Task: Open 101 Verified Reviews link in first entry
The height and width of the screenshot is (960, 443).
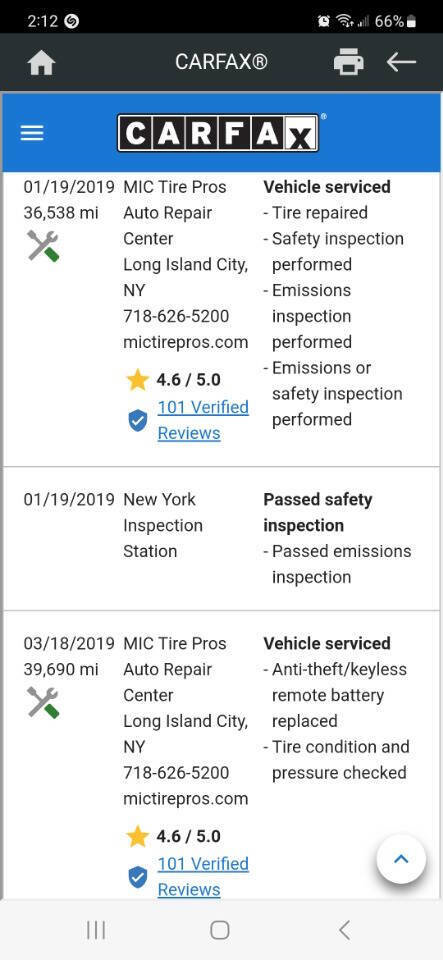Action: (x=203, y=420)
